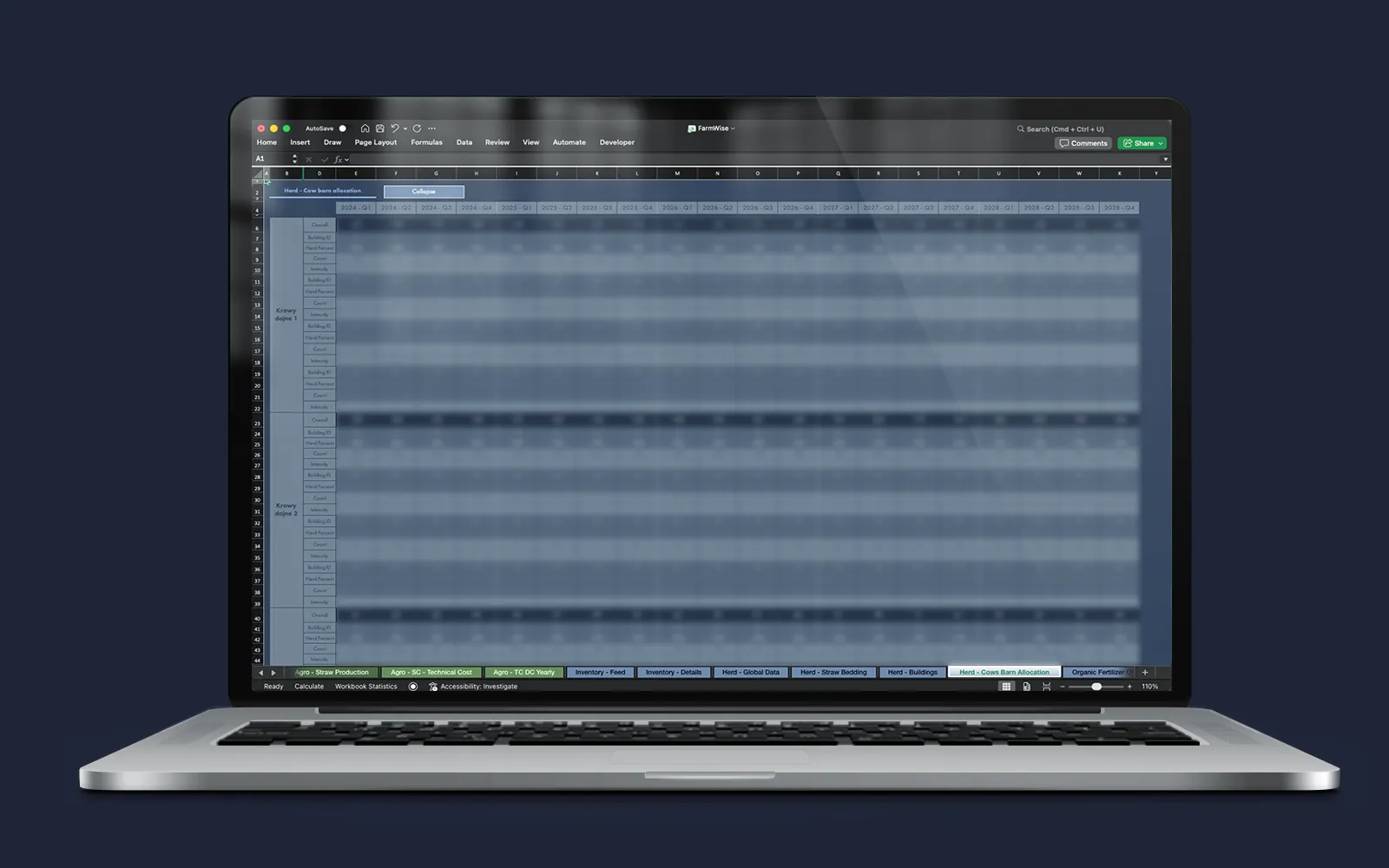Click the 2024 - Q1 header cell
The image size is (1389, 868).
(x=355, y=208)
